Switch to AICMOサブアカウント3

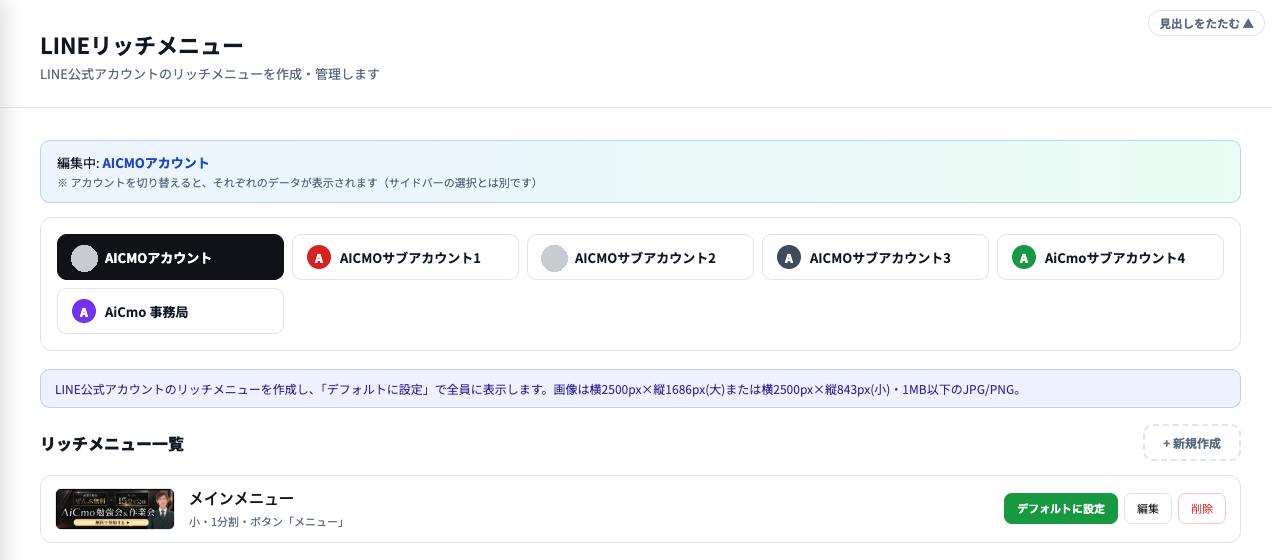(x=875, y=257)
